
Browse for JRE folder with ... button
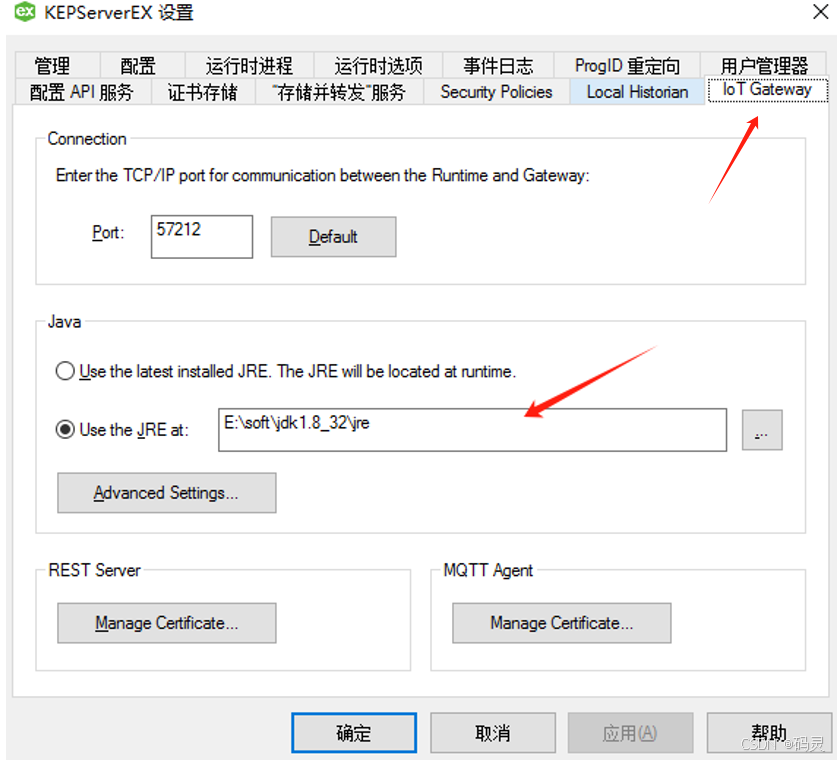point(762,430)
